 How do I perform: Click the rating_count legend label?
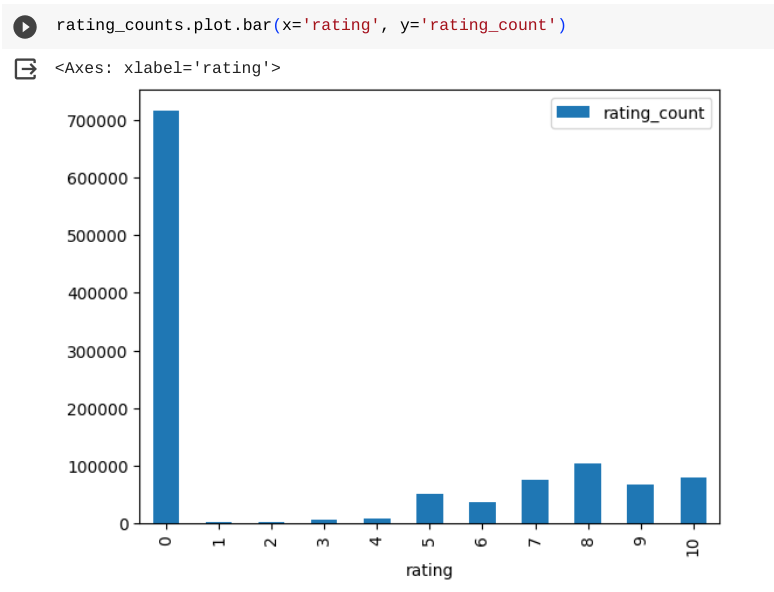pos(654,113)
